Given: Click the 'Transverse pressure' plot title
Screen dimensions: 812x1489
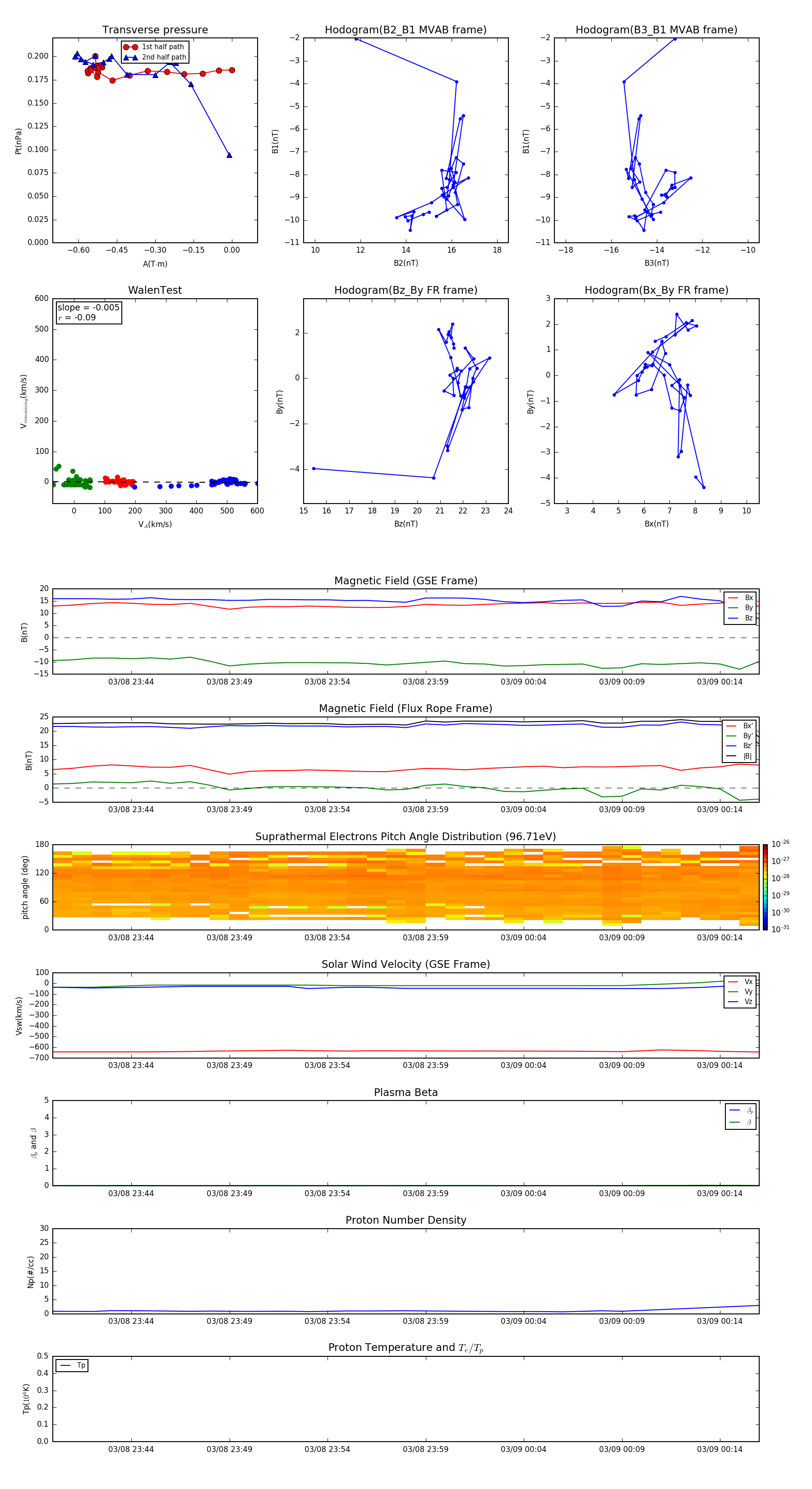Looking at the screenshot, I should tap(155, 29).
